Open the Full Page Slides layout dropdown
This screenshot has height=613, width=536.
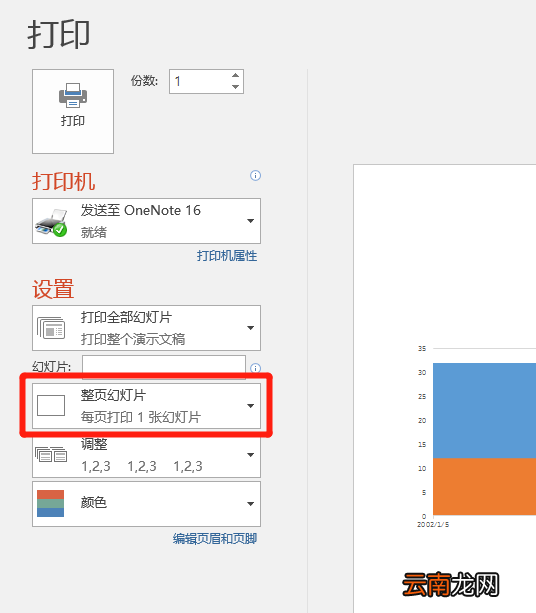tap(146, 406)
